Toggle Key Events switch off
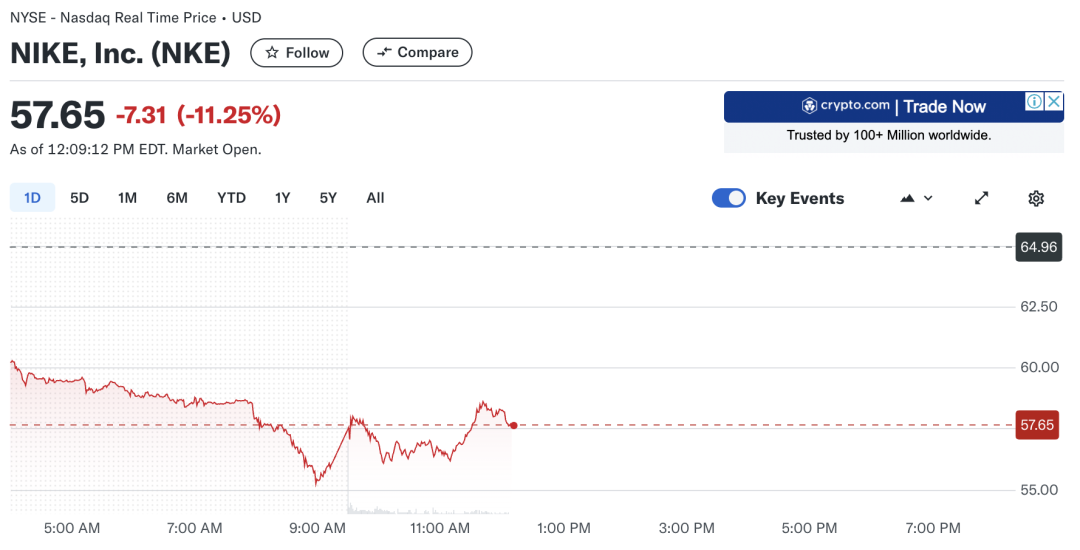 (729, 198)
